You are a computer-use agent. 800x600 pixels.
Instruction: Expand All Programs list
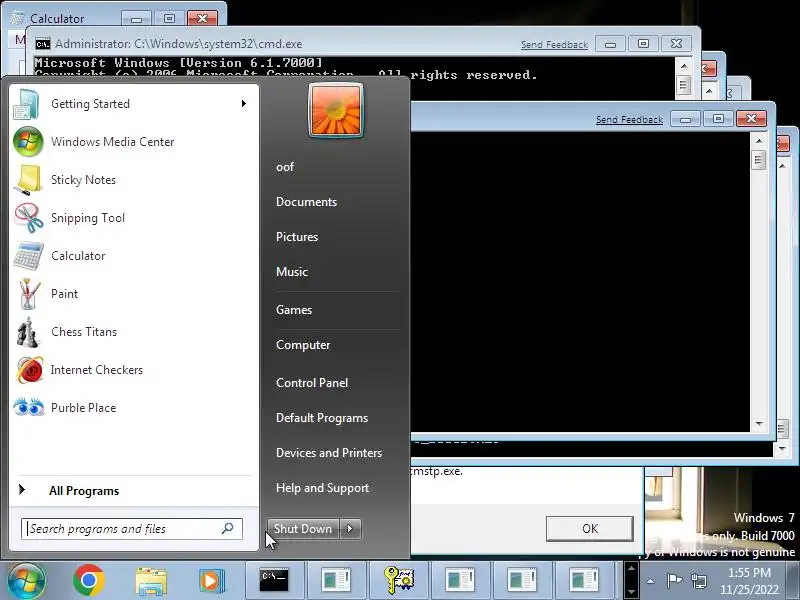pyautogui.click(x=84, y=491)
